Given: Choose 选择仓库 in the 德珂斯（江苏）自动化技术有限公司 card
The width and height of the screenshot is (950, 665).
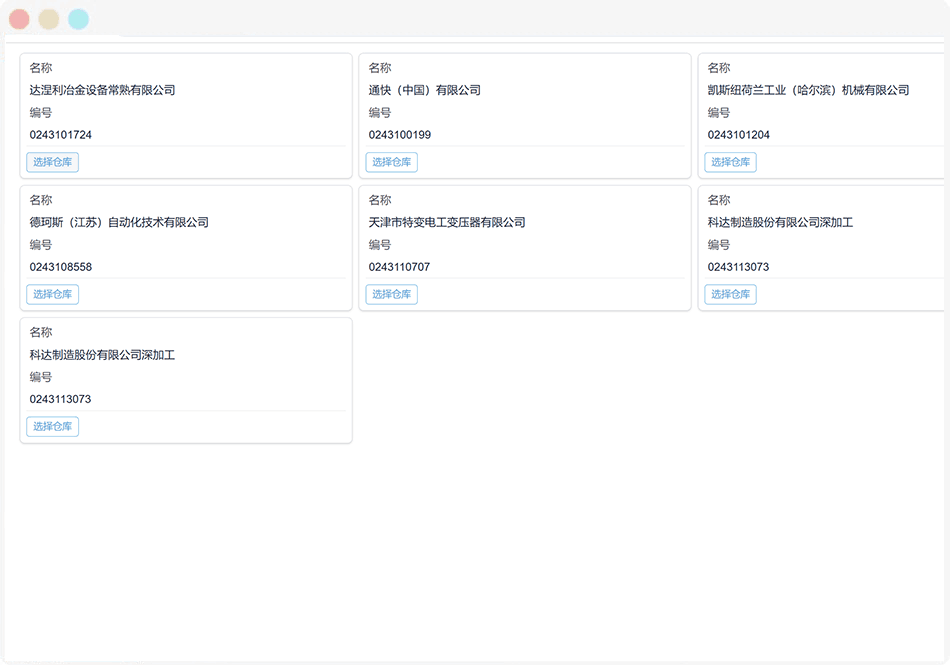Looking at the screenshot, I should tap(53, 294).
